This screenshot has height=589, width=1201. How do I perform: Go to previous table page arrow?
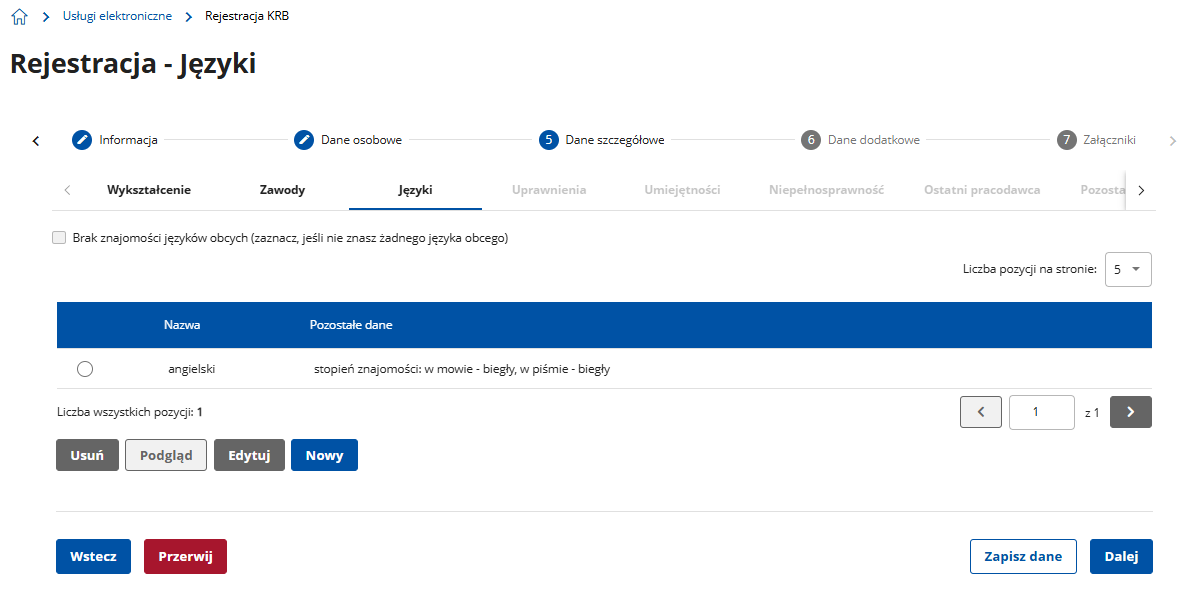click(981, 412)
